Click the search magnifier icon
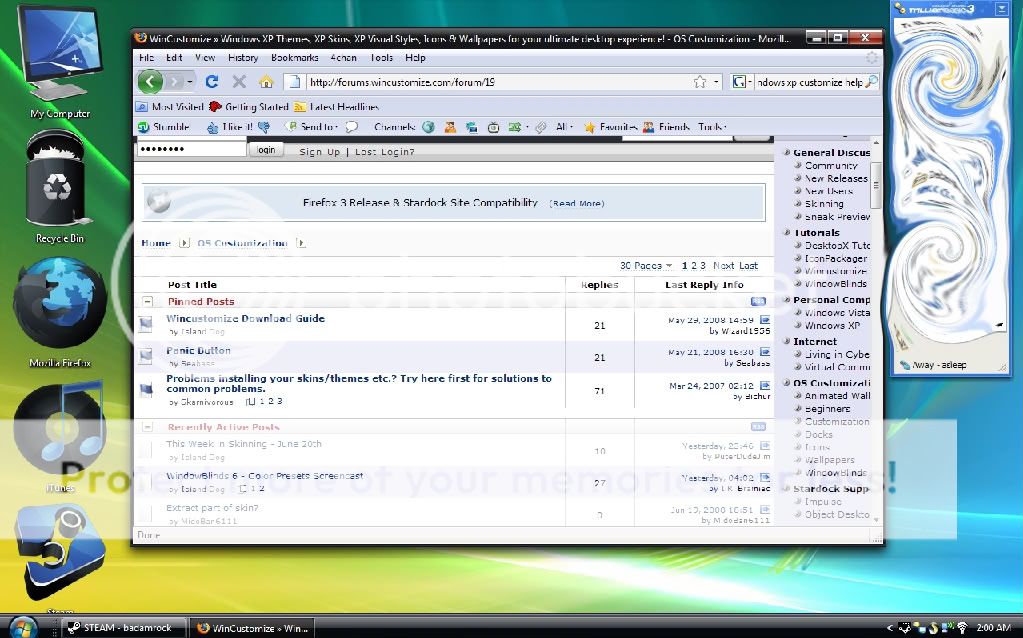The height and width of the screenshot is (638, 1023). 871,82
